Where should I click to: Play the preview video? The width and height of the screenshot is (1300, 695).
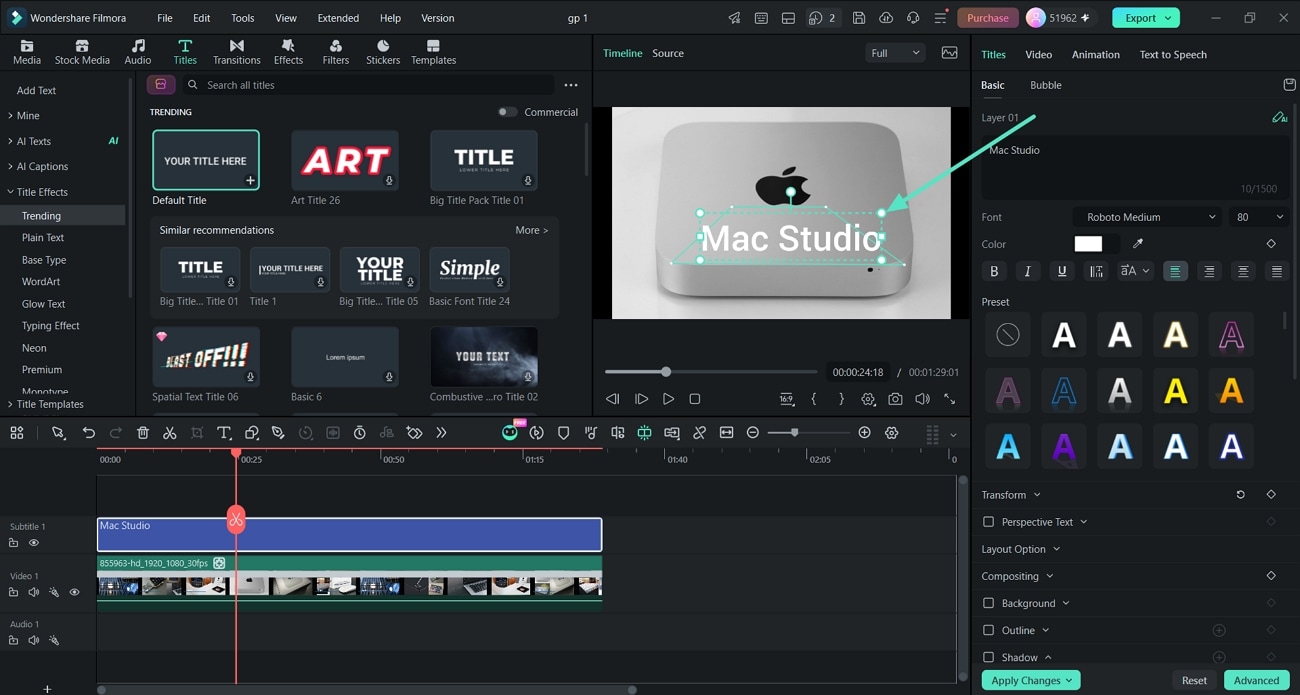click(x=668, y=399)
